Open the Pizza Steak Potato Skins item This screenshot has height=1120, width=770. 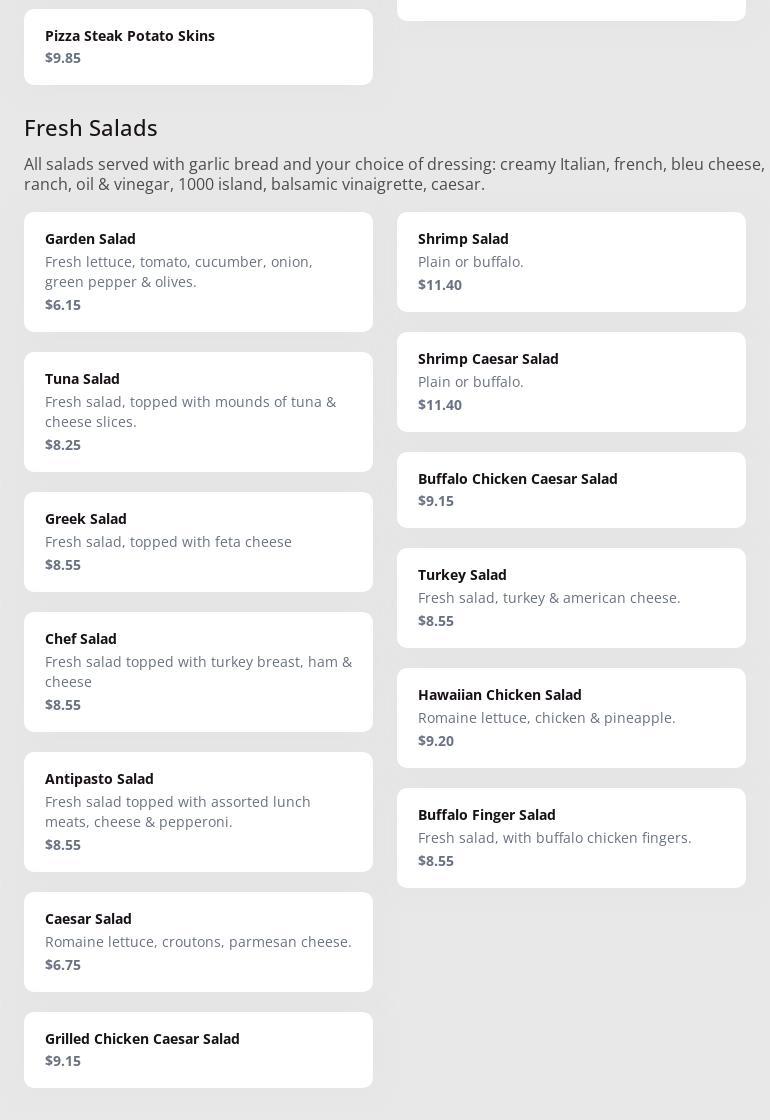pyautogui.click(x=198, y=47)
